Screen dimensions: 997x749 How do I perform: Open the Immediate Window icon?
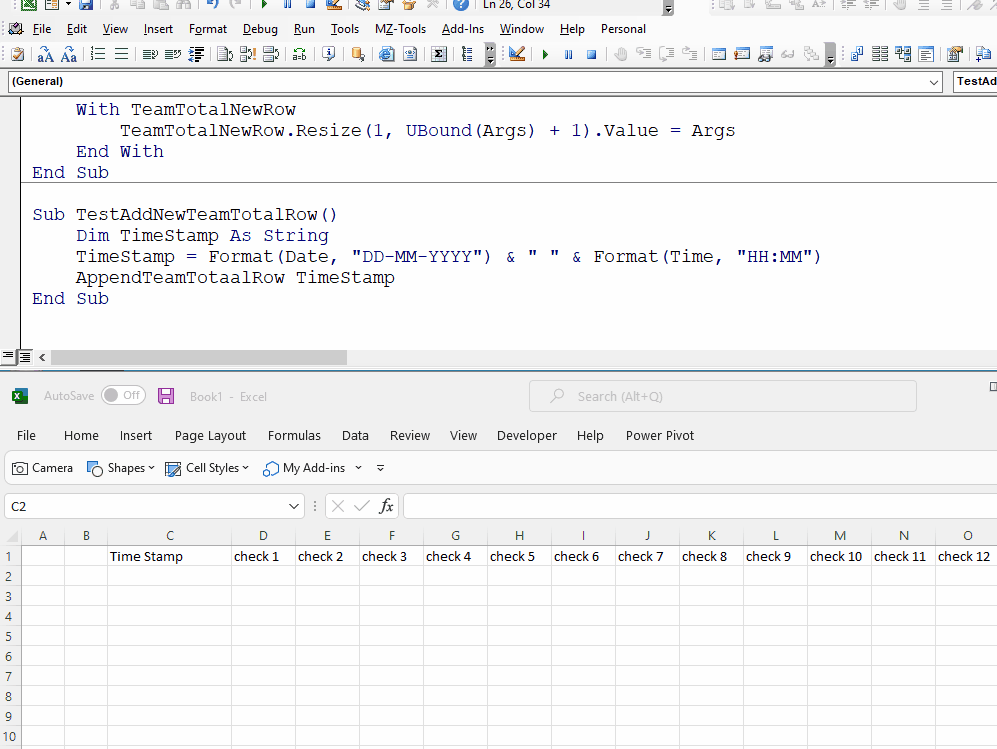click(x=741, y=55)
